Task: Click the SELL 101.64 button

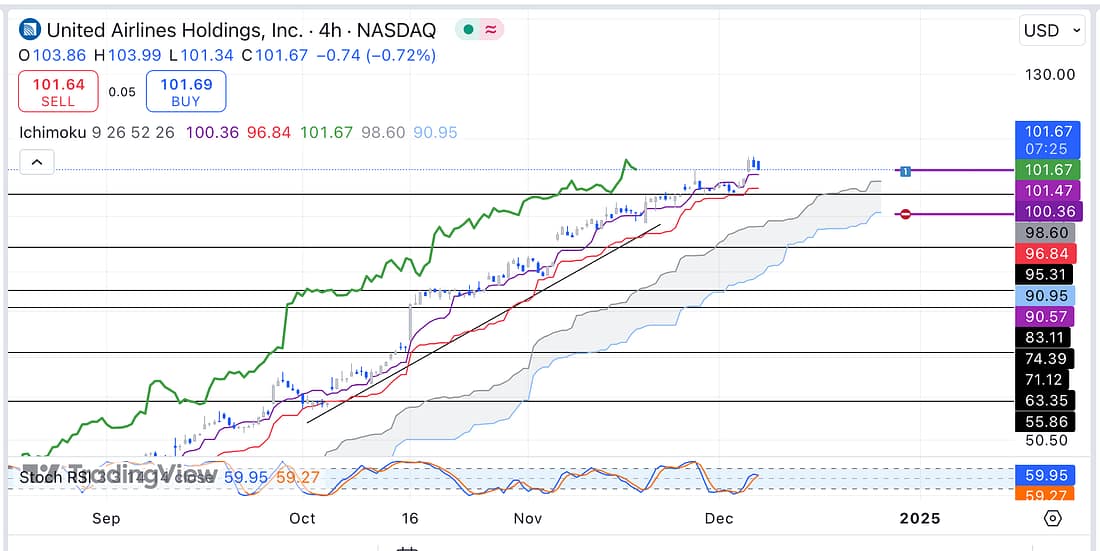Action: (x=58, y=93)
